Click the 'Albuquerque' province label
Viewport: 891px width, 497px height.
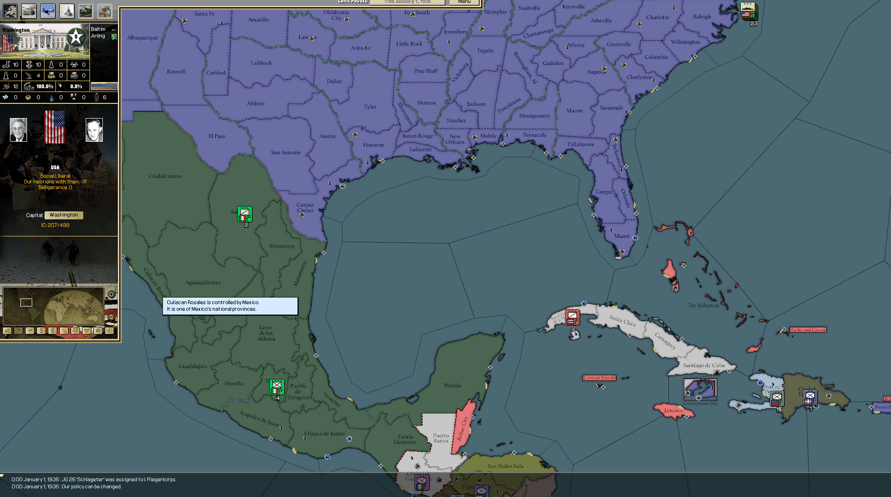(143, 37)
